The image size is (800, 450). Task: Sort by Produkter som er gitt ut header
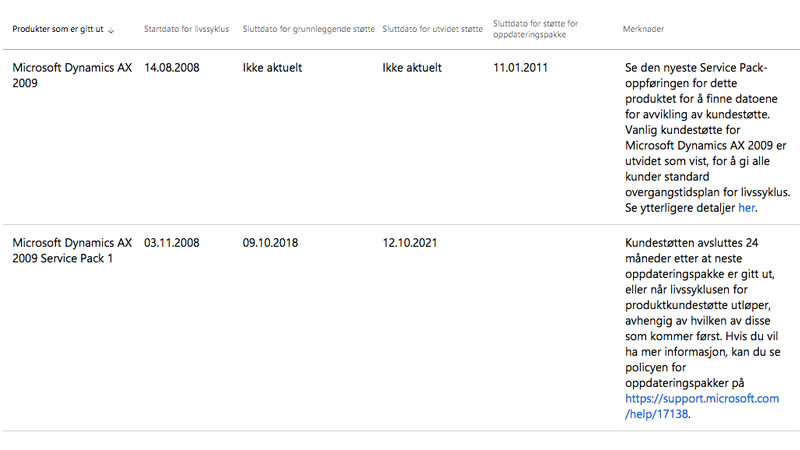(x=58, y=29)
